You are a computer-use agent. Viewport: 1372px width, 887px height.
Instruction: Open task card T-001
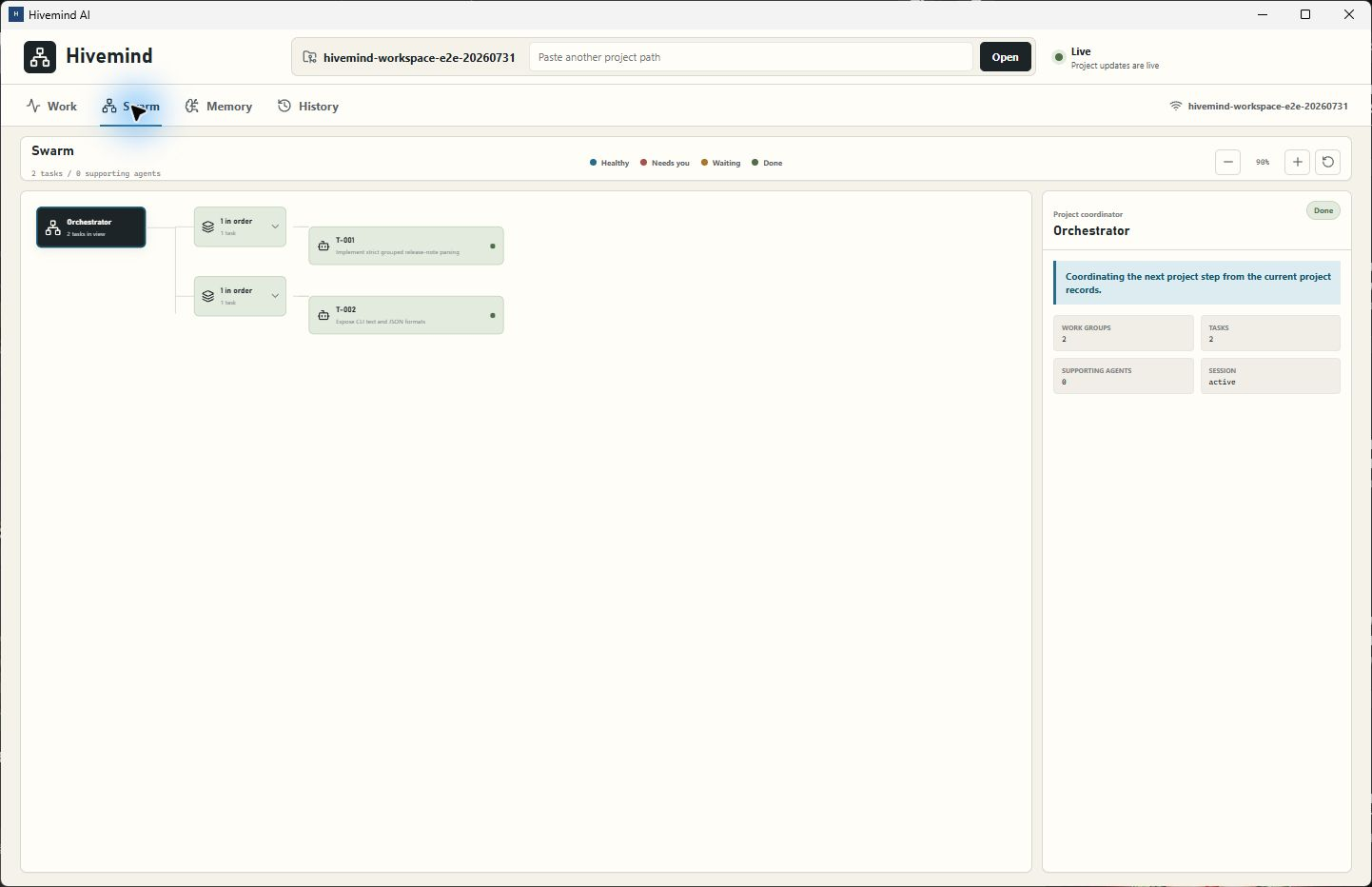coord(406,246)
